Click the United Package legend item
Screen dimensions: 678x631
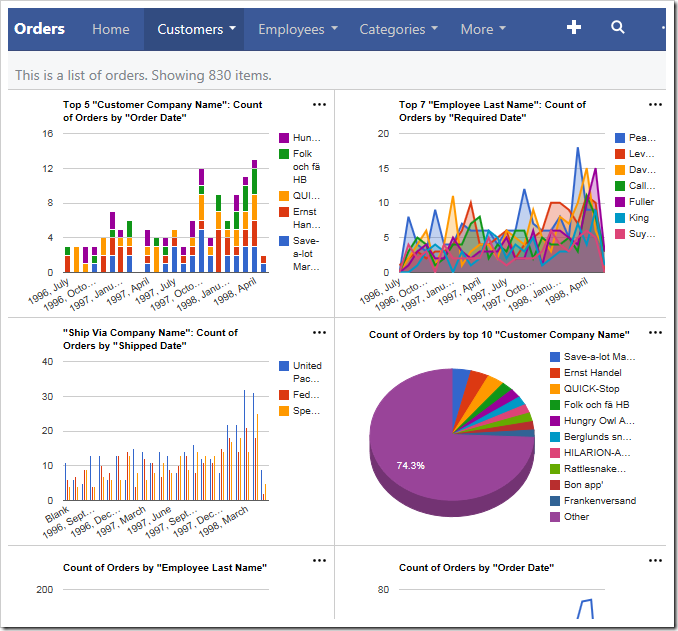tap(300, 372)
